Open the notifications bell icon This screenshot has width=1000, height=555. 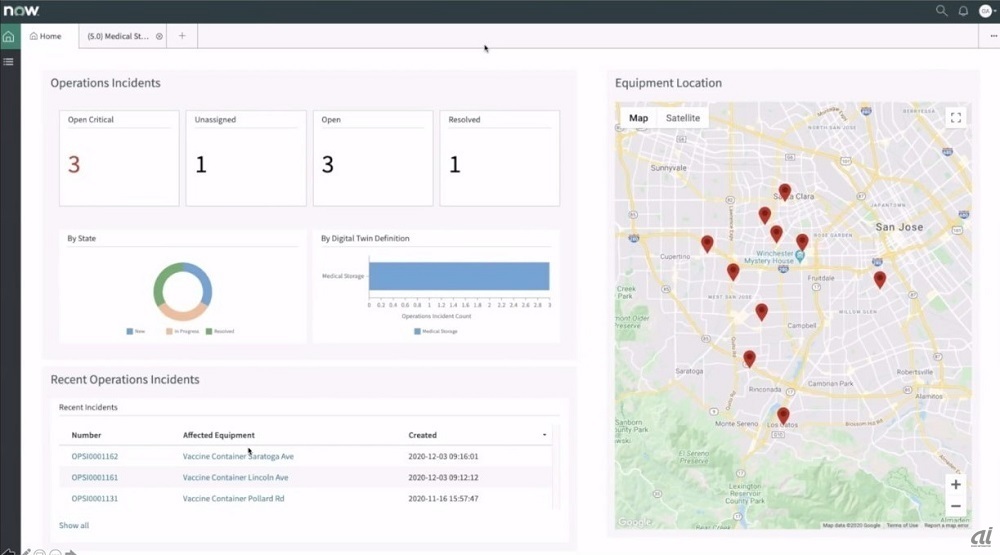(x=963, y=11)
